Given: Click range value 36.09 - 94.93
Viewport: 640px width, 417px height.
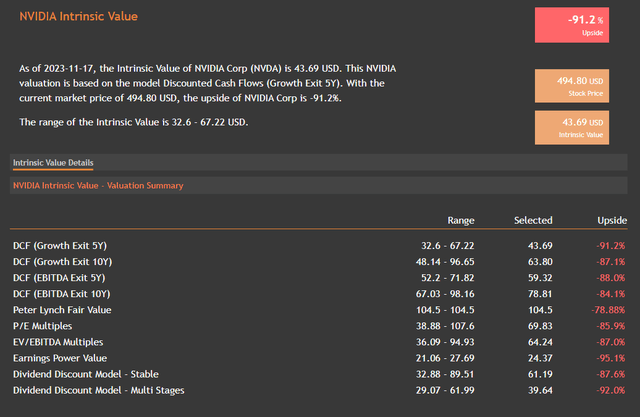Looking at the screenshot, I should coord(445,342).
